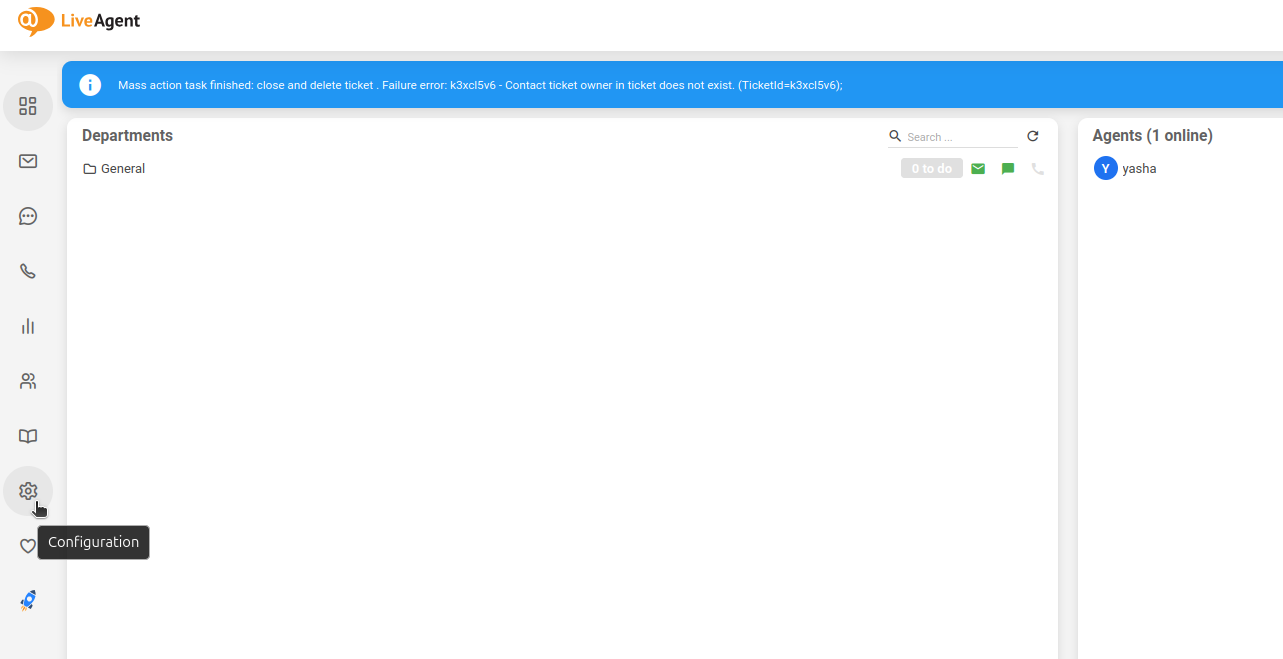This screenshot has height=659, width=1283.
Task: Open the Dashboard grid icon
Action: [27, 105]
